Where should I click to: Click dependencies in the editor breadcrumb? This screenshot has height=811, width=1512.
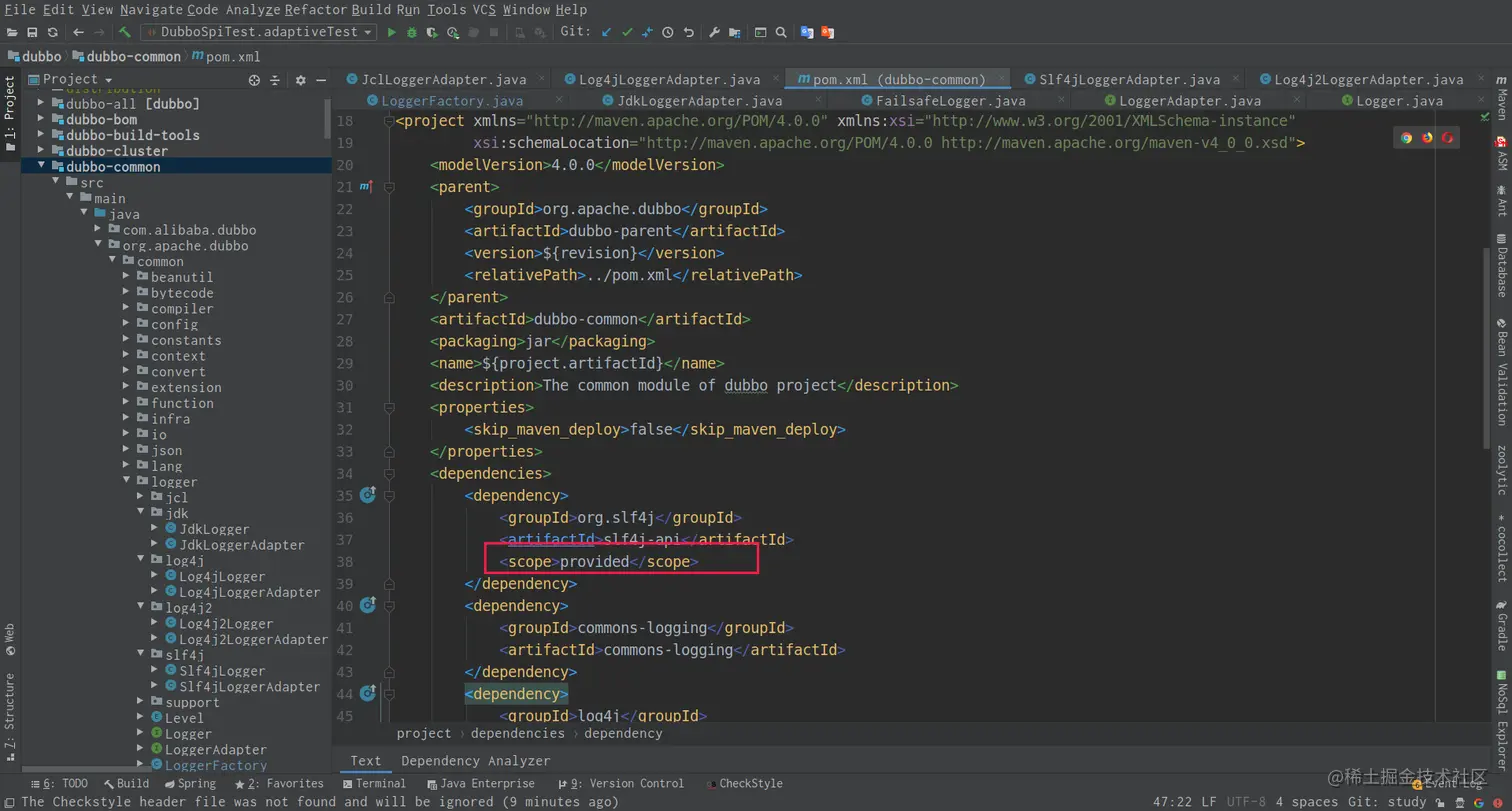click(x=518, y=733)
